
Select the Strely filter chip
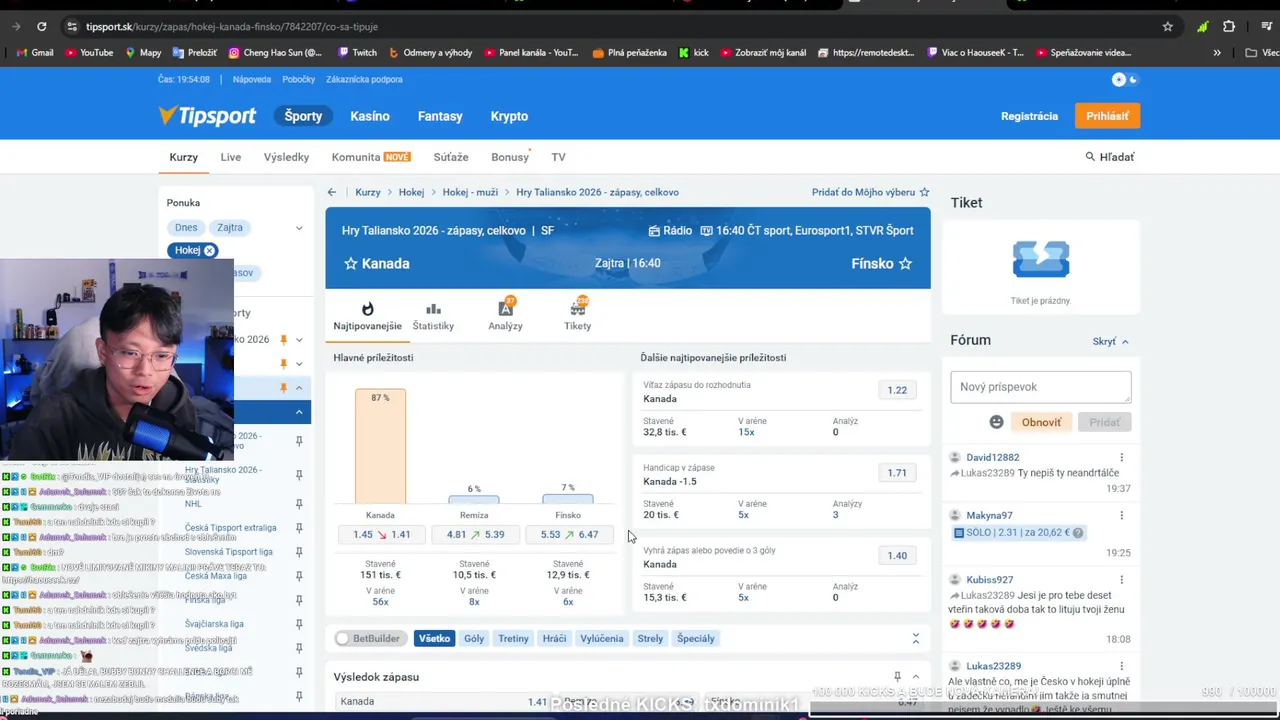click(x=650, y=638)
